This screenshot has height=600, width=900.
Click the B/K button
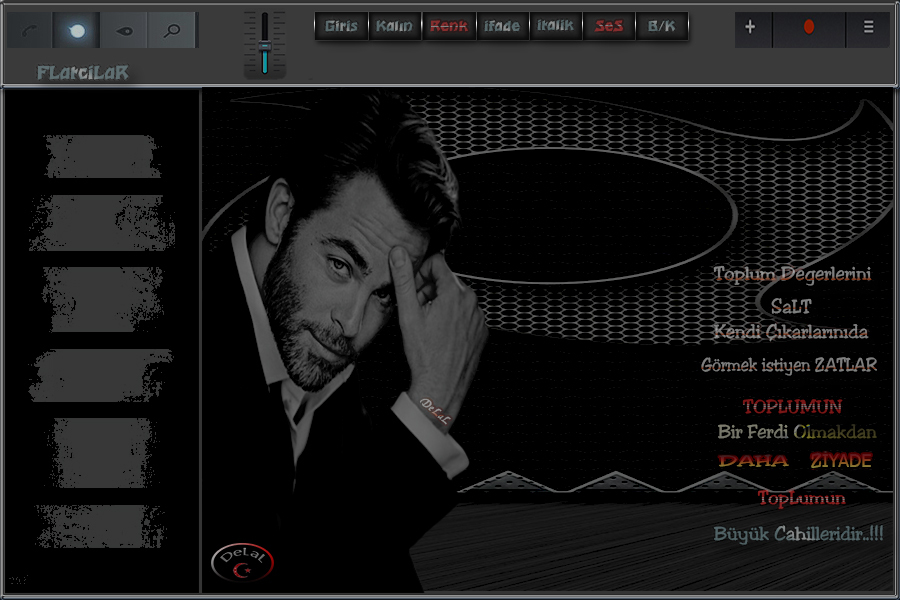click(x=661, y=26)
